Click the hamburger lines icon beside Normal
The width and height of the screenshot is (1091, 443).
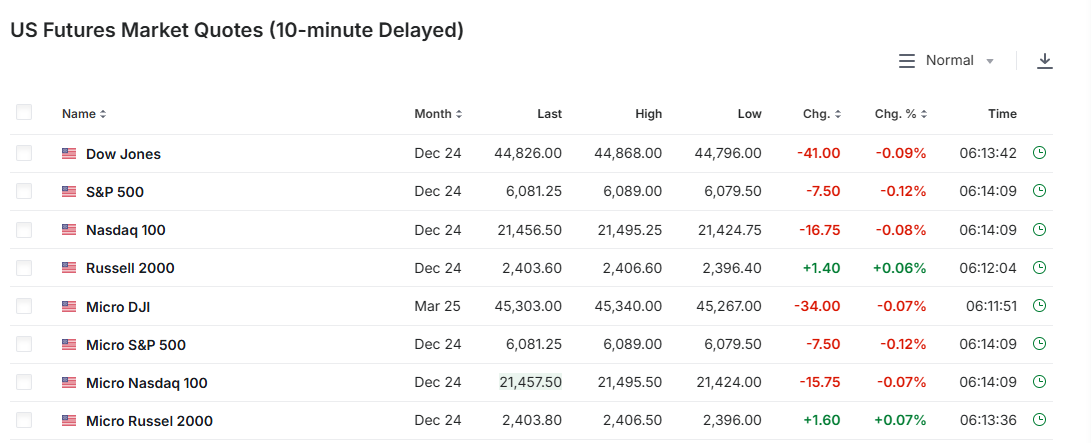907,61
